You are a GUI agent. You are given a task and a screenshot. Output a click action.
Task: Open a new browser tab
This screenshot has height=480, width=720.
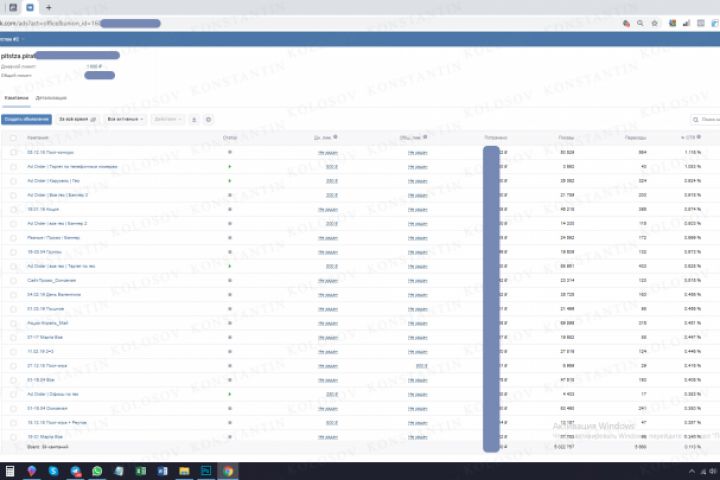pos(48,7)
